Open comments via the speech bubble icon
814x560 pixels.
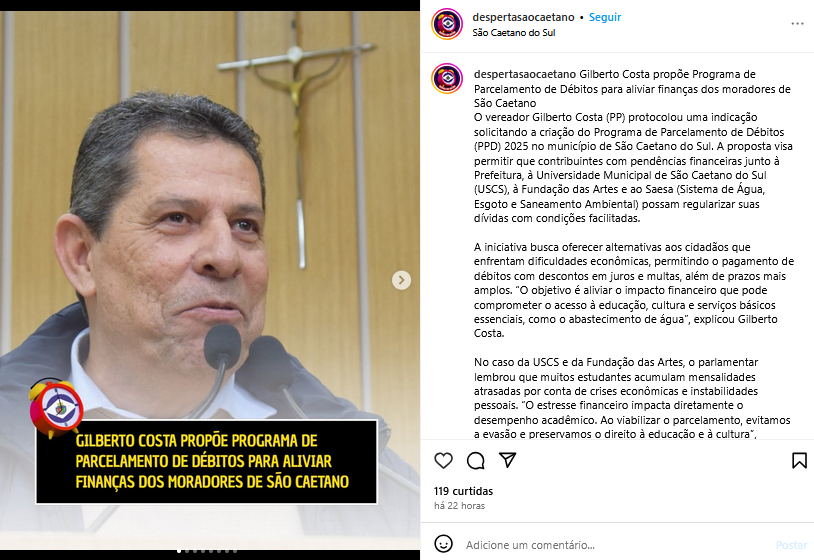tap(476, 460)
